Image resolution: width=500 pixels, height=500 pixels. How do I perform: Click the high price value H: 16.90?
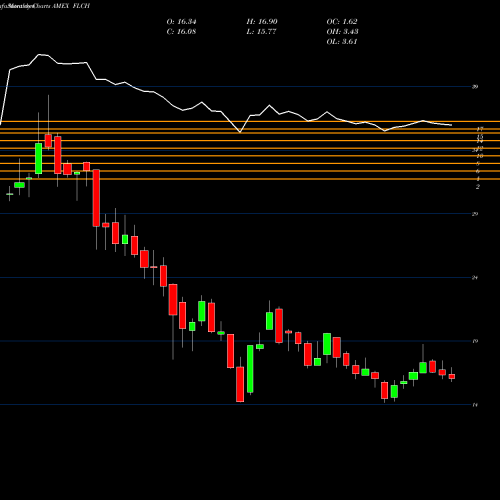[262, 22]
